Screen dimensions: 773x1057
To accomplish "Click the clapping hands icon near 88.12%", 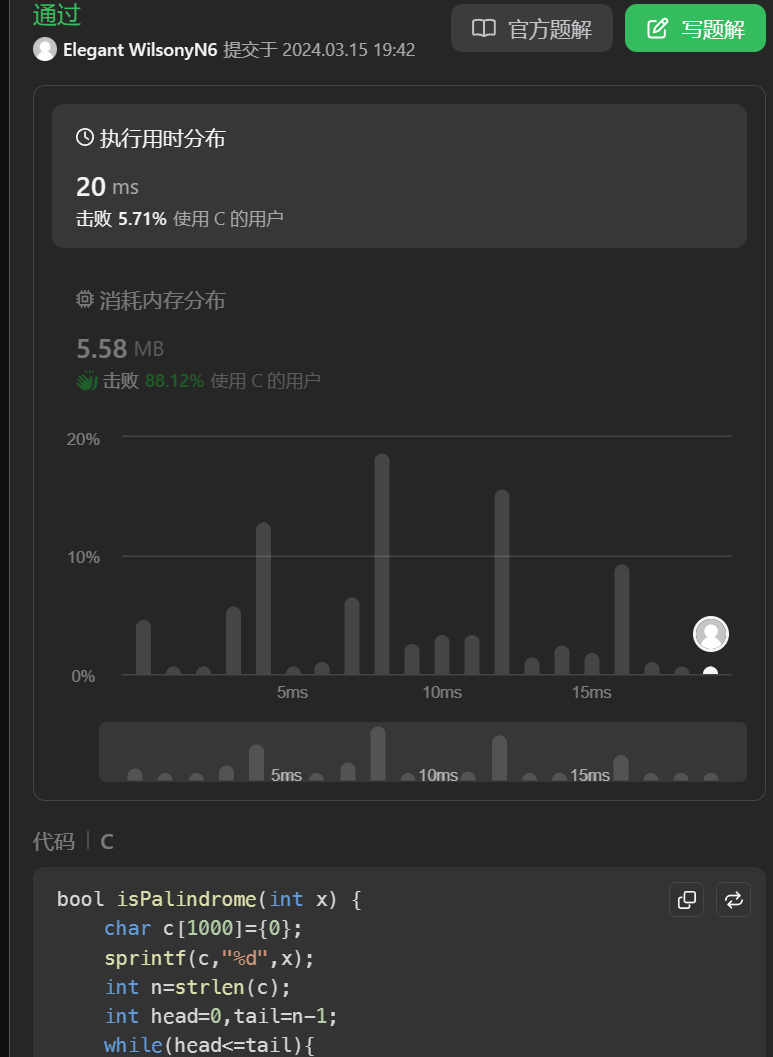I will 87,381.
